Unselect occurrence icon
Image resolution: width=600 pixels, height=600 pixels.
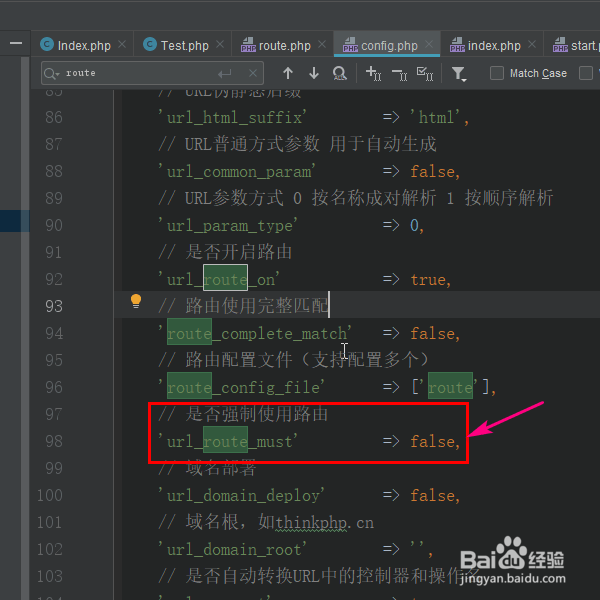(399, 74)
